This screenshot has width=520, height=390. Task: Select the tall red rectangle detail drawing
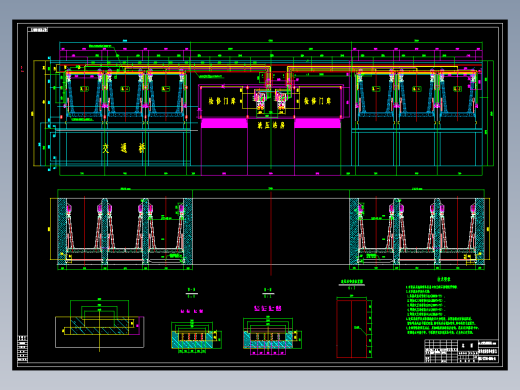[352, 329]
